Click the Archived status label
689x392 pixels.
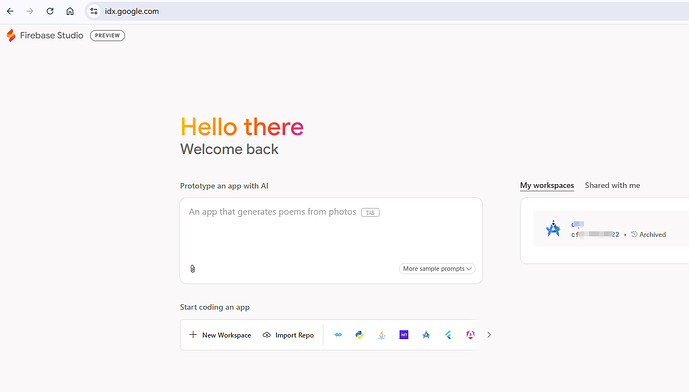click(x=649, y=235)
